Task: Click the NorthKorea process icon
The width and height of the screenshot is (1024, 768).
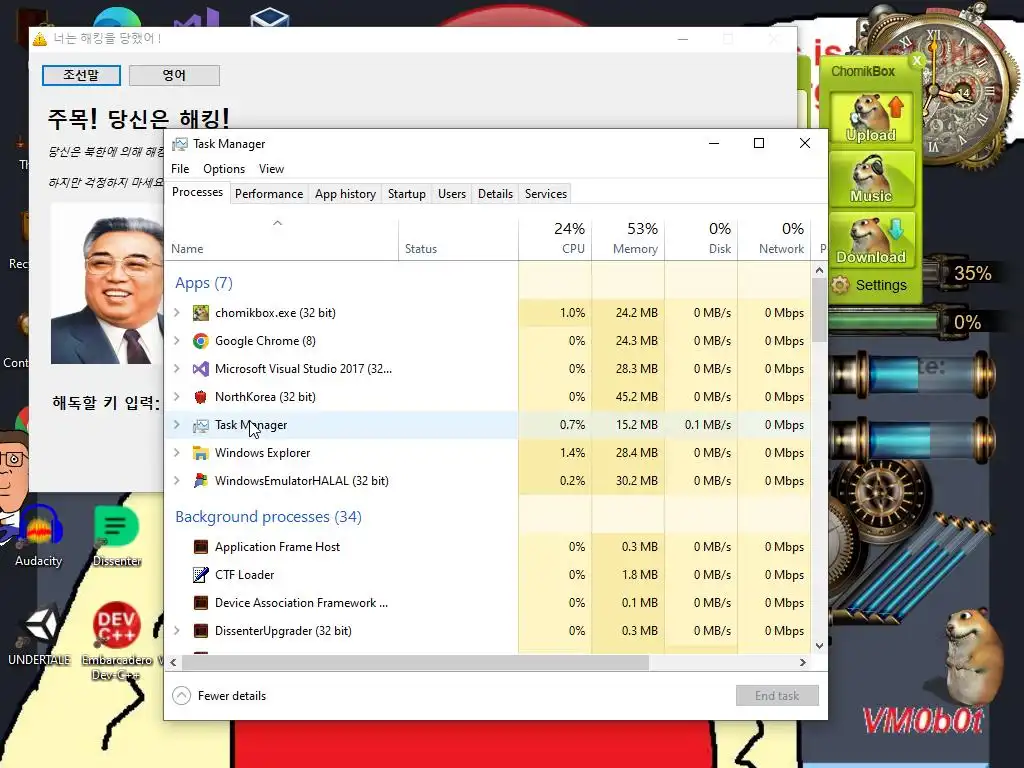Action: (200, 397)
